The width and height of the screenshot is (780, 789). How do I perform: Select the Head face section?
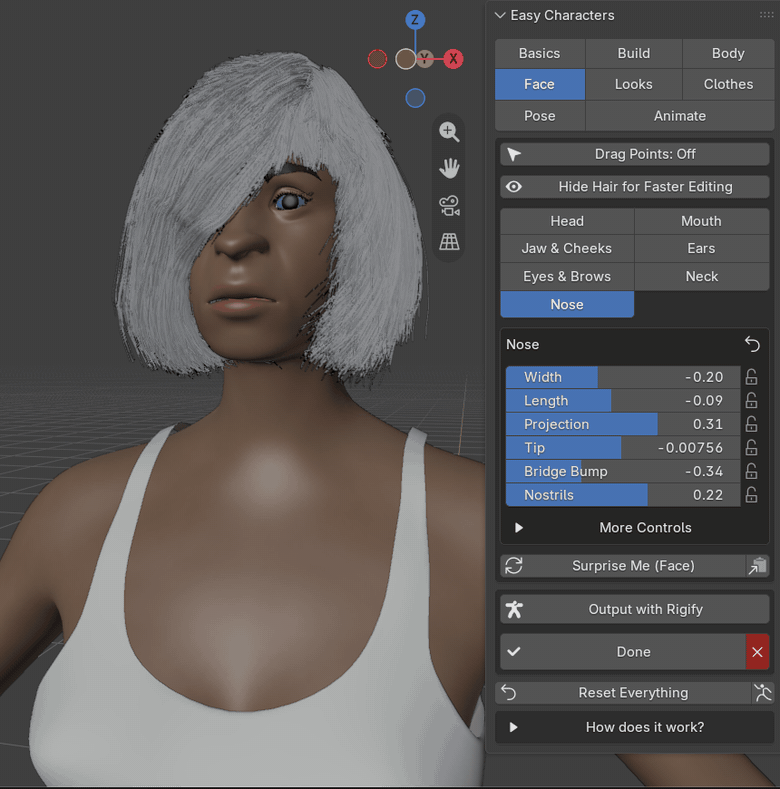point(567,221)
